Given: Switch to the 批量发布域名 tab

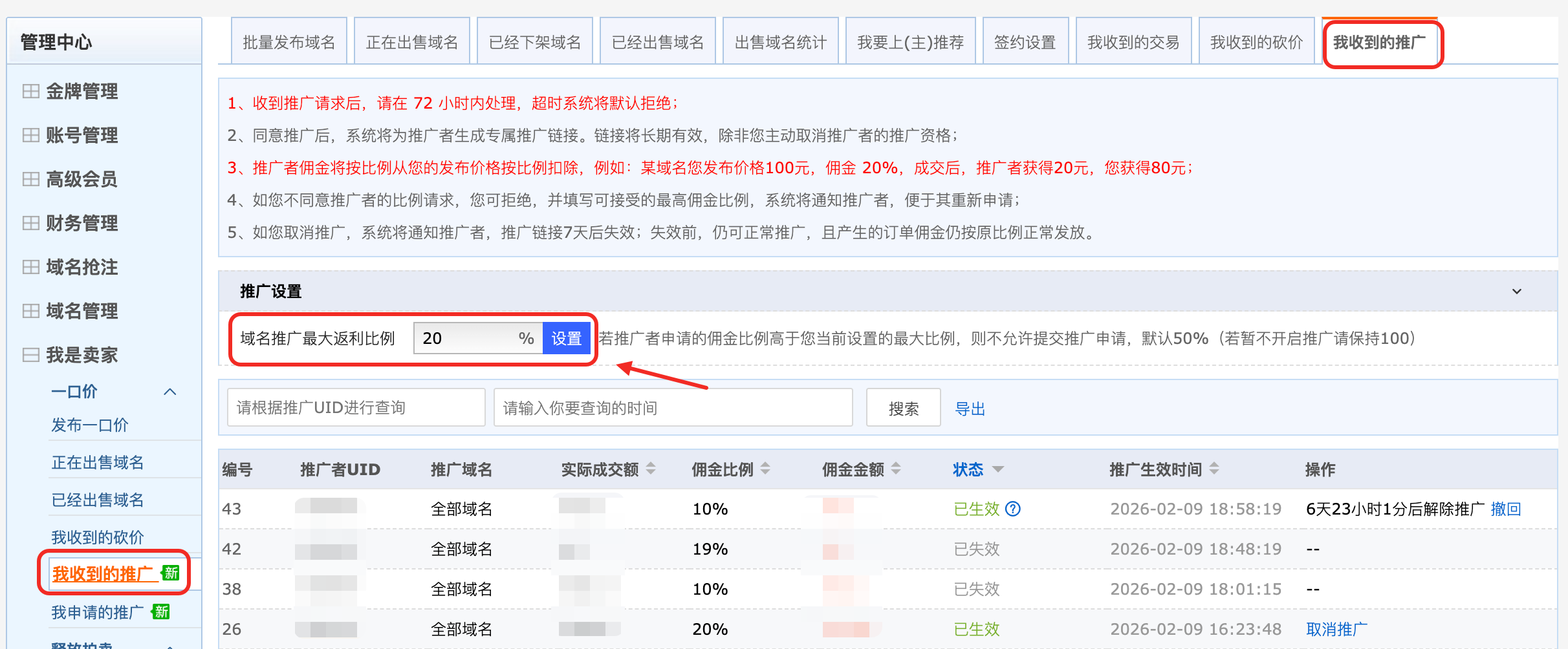Looking at the screenshot, I should tap(289, 43).
